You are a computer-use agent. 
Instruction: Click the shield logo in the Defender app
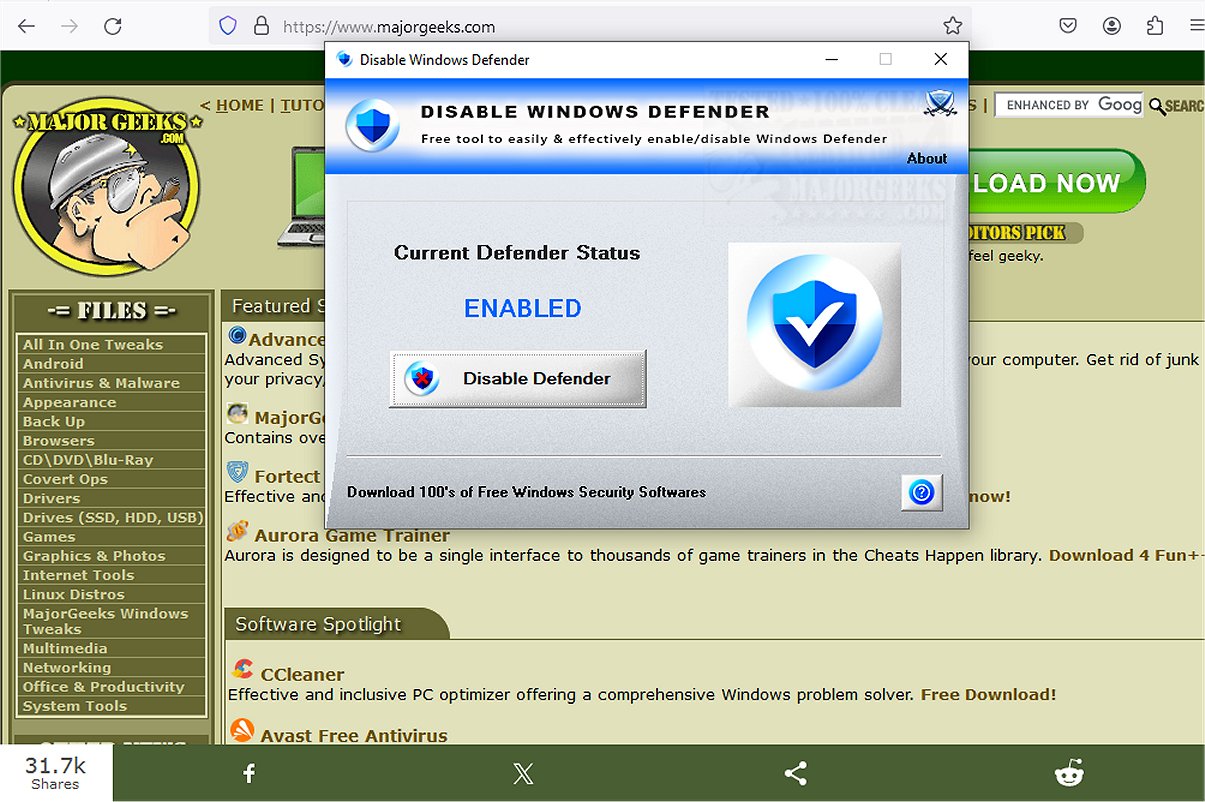[371, 128]
